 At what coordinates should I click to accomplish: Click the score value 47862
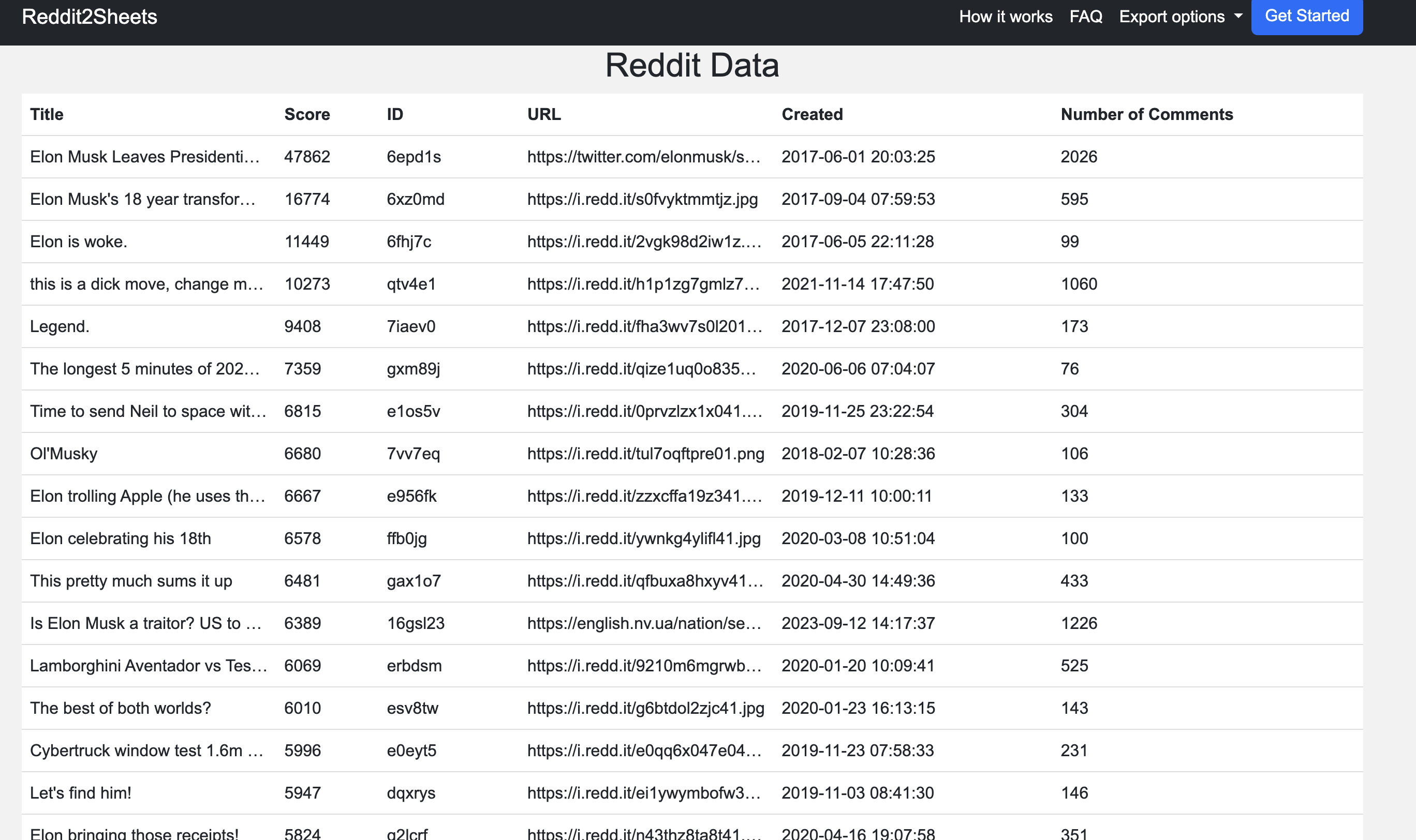pyautogui.click(x=307, y=157)
